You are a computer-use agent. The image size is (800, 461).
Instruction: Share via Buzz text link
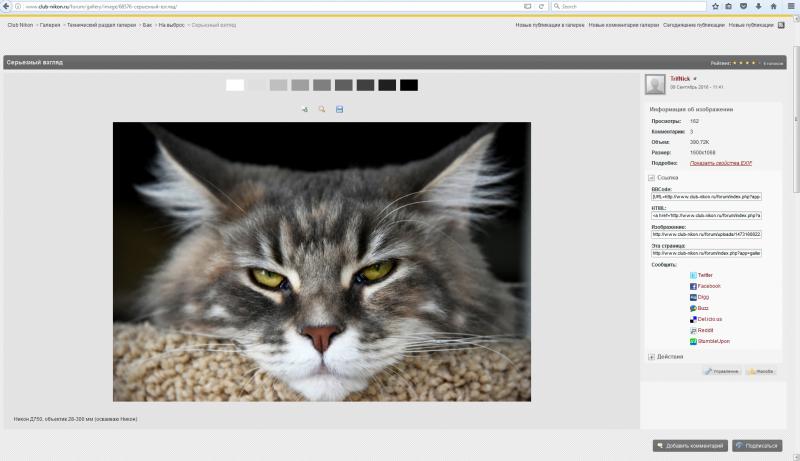coord(703,309)
